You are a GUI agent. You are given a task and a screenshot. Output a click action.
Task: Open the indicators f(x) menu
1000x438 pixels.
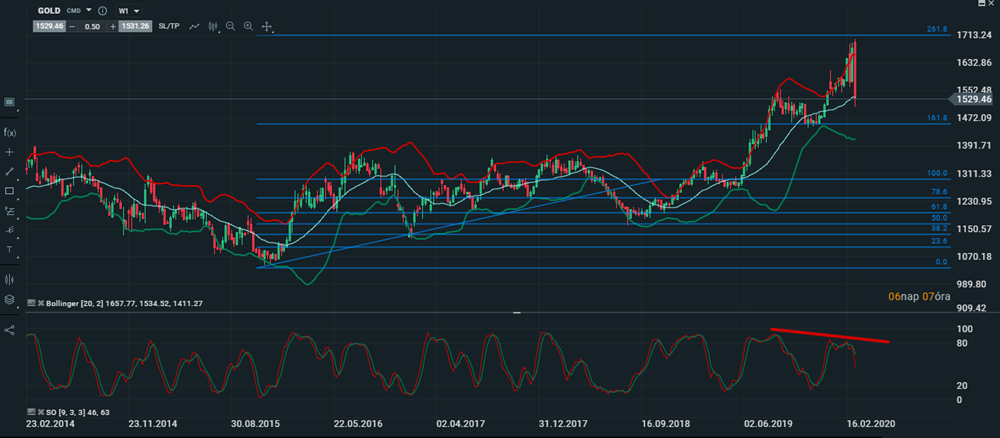tap(9, 132)
